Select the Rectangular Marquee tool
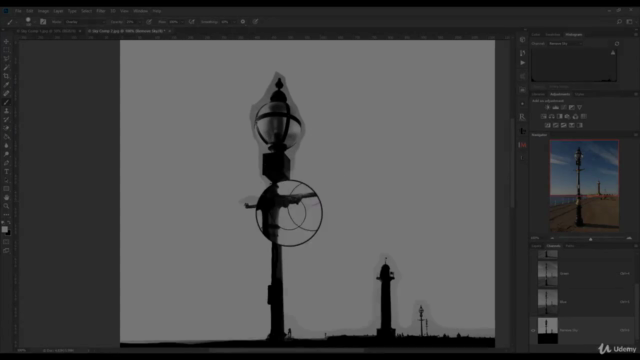The width and height of the screenshot is (640, 360). click(6, 50)
